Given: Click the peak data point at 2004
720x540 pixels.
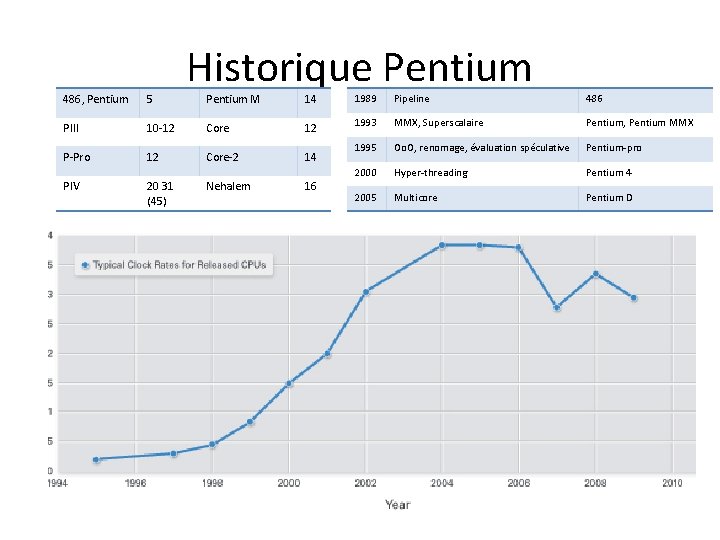Looking at the screenshot, I should (x=442, y=245).
